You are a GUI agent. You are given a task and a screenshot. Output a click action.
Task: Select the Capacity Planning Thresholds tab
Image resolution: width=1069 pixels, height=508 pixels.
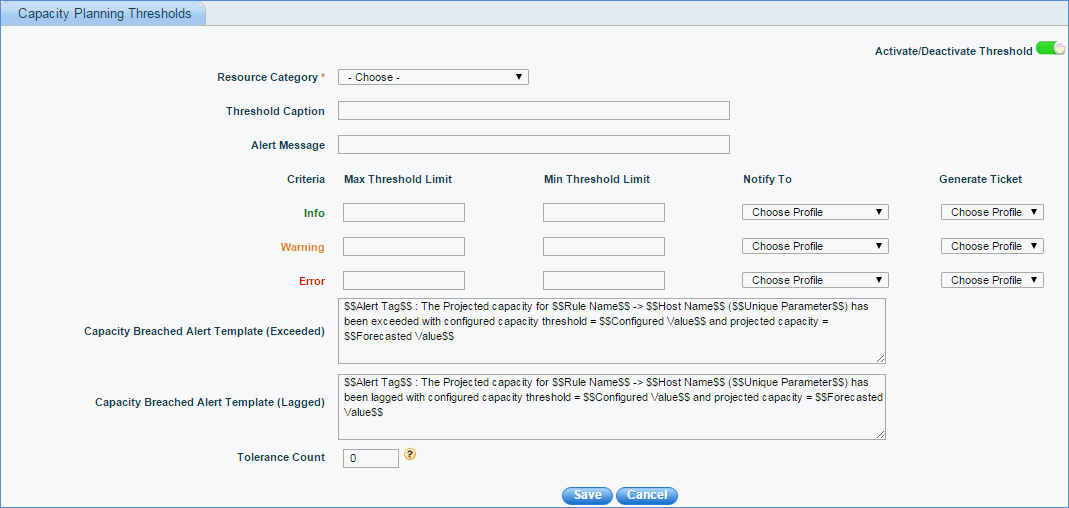(x=104, y=14)
